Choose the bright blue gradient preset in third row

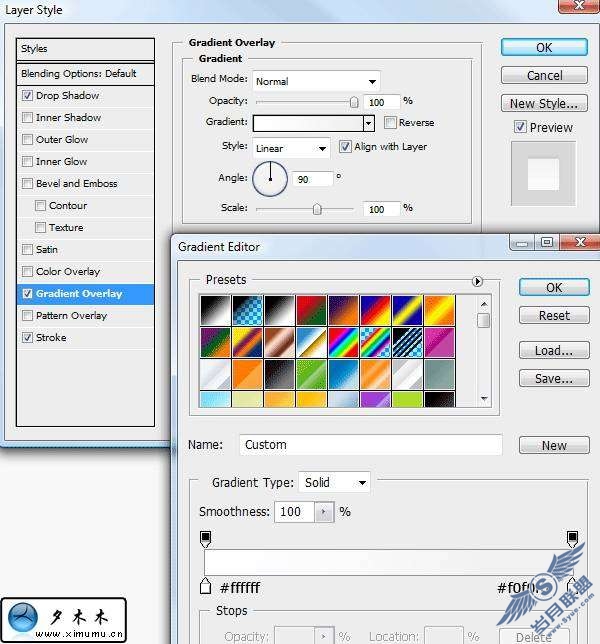pos(343,374)
